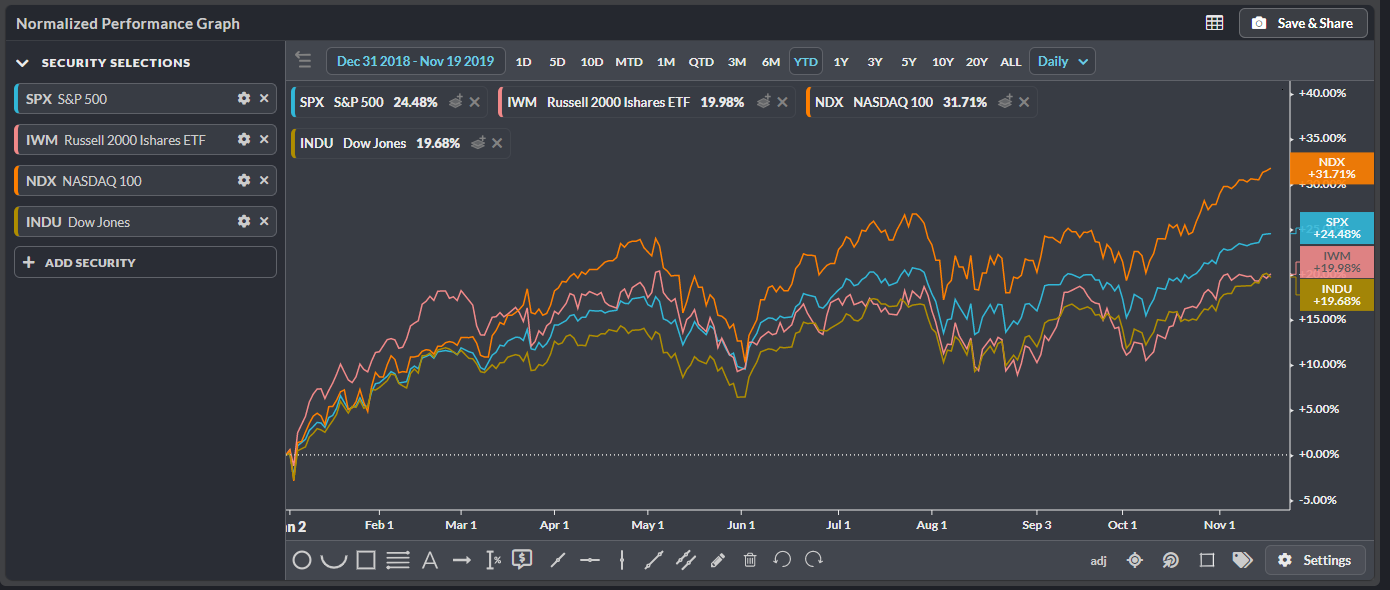Select the text annotation tool

430,560
